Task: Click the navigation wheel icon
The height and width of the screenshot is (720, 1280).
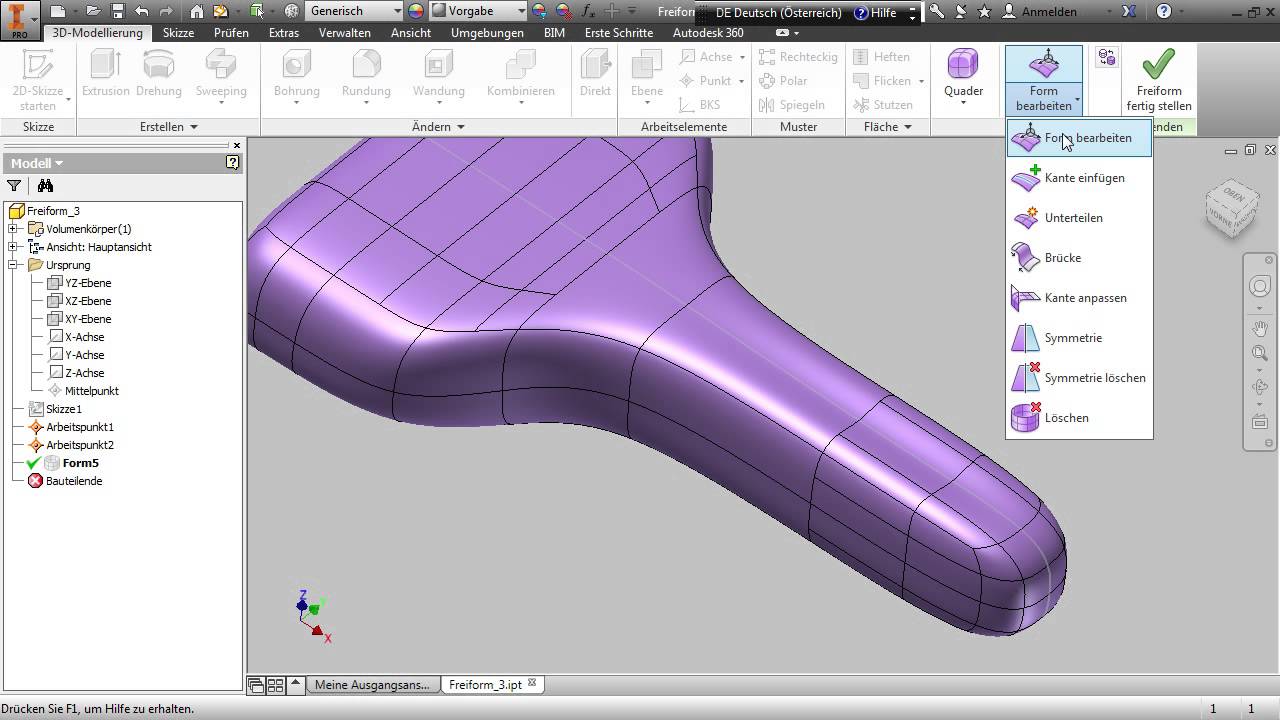Action: [x=1259, y=288]
